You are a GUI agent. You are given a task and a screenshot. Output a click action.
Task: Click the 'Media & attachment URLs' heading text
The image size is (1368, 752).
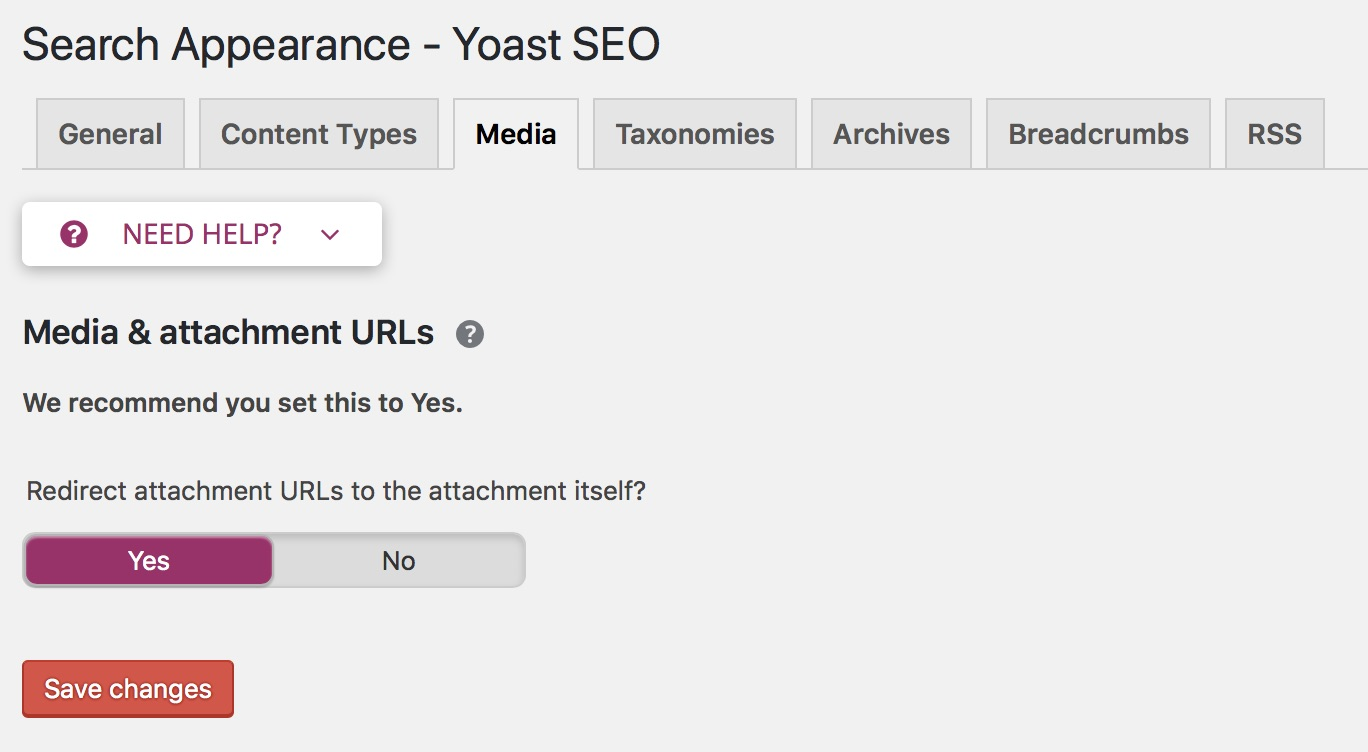(x=228, y=332)
